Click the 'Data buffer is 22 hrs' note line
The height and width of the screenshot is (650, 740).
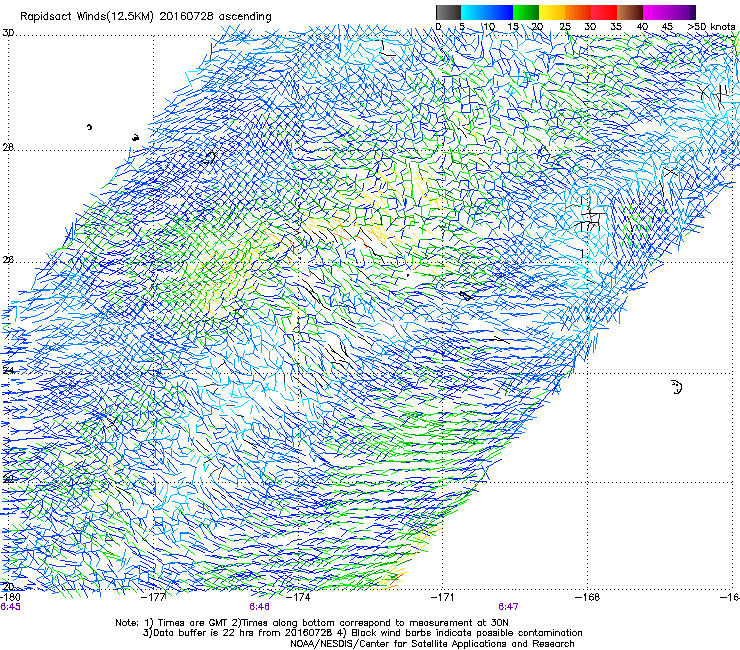362,633
